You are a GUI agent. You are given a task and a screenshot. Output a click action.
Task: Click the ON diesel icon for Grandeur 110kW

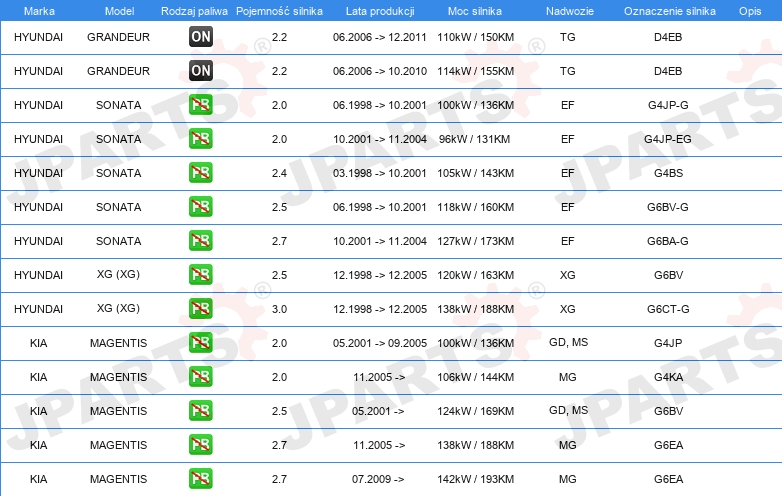pos(201,36)
